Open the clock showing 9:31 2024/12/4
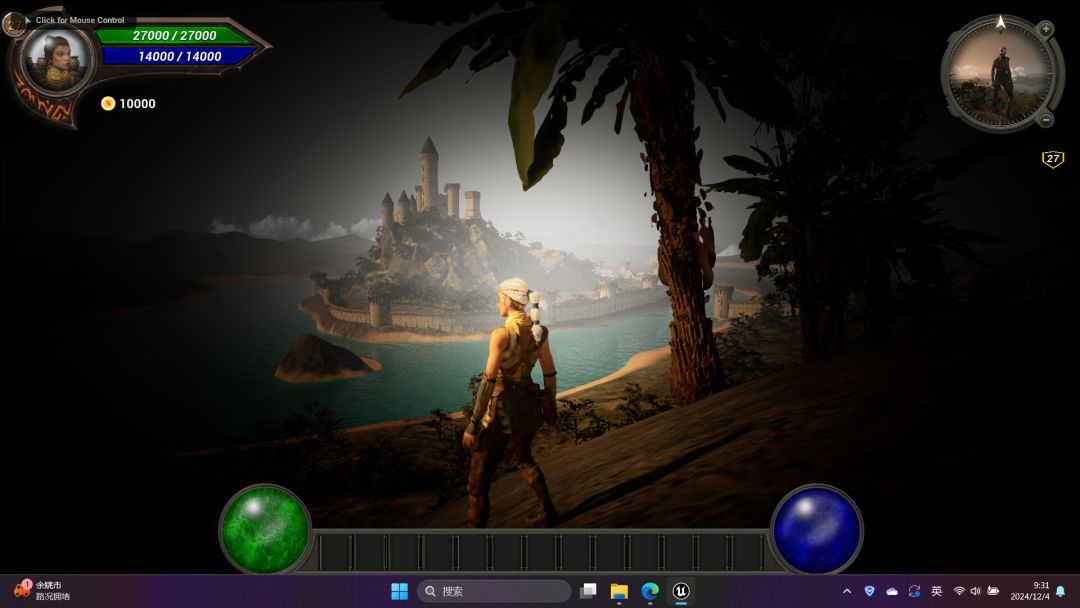Image resolution: width=1080 pixels, height=608 pixels. pos(1030,591)
